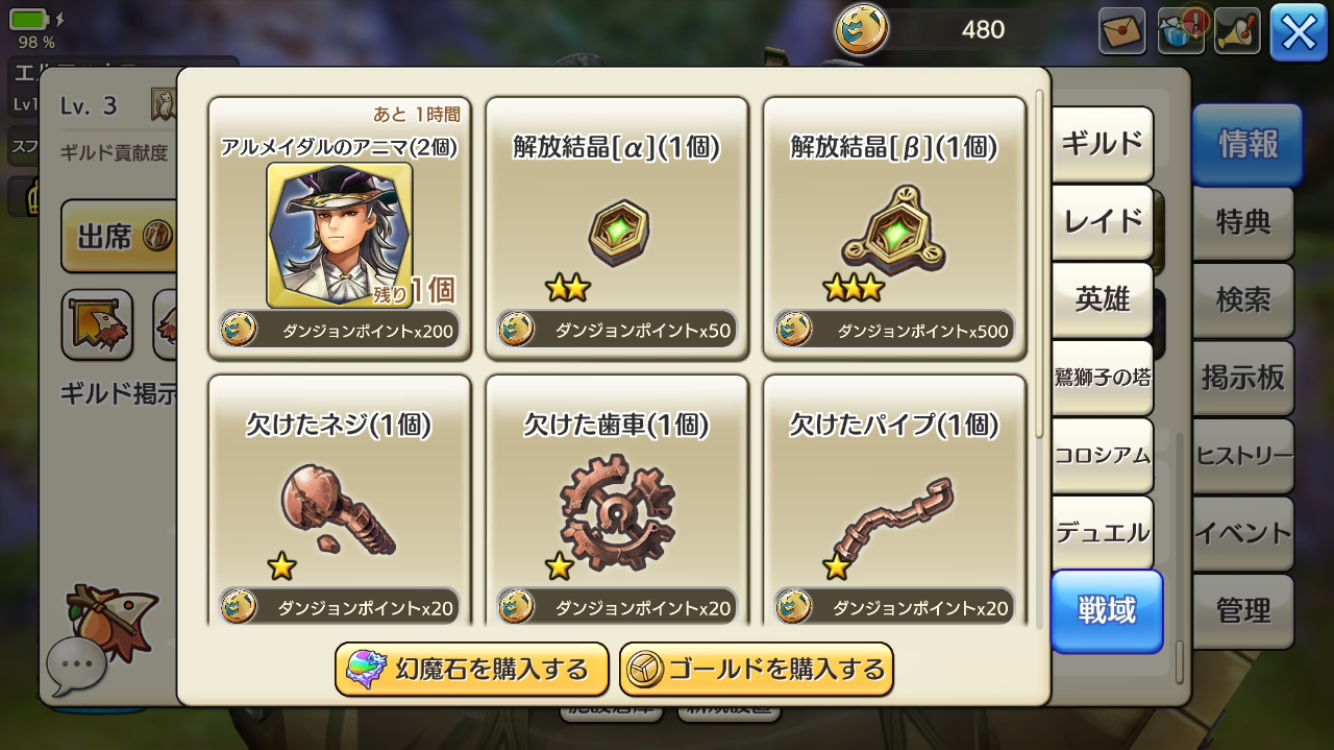Select the コロシアム shop tab

pos(1102,455)
